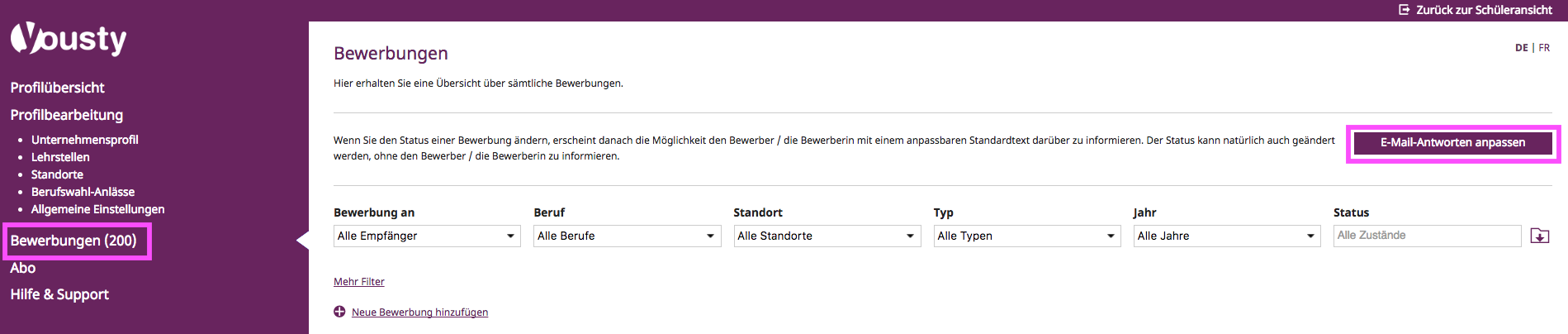
Task: Click the plus icon for new Bewerbung
Action: (339, 312)
